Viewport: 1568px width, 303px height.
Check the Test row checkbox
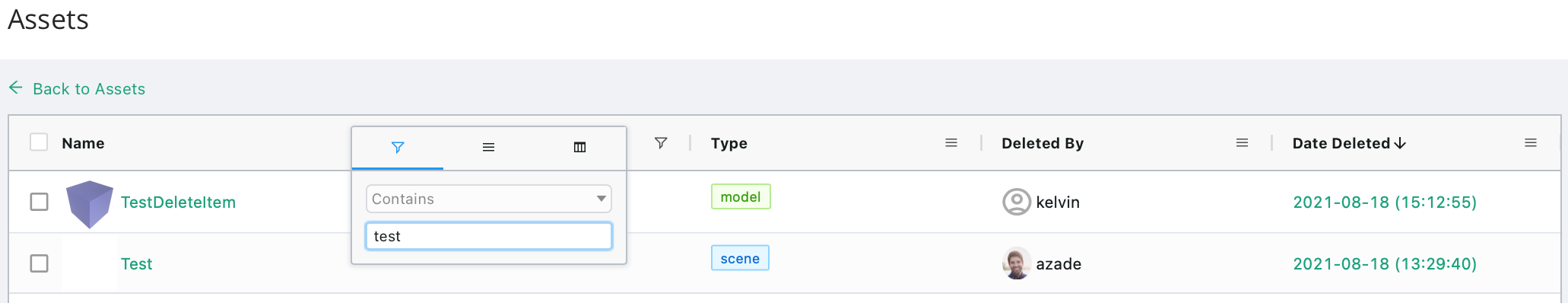click(39, 263)
